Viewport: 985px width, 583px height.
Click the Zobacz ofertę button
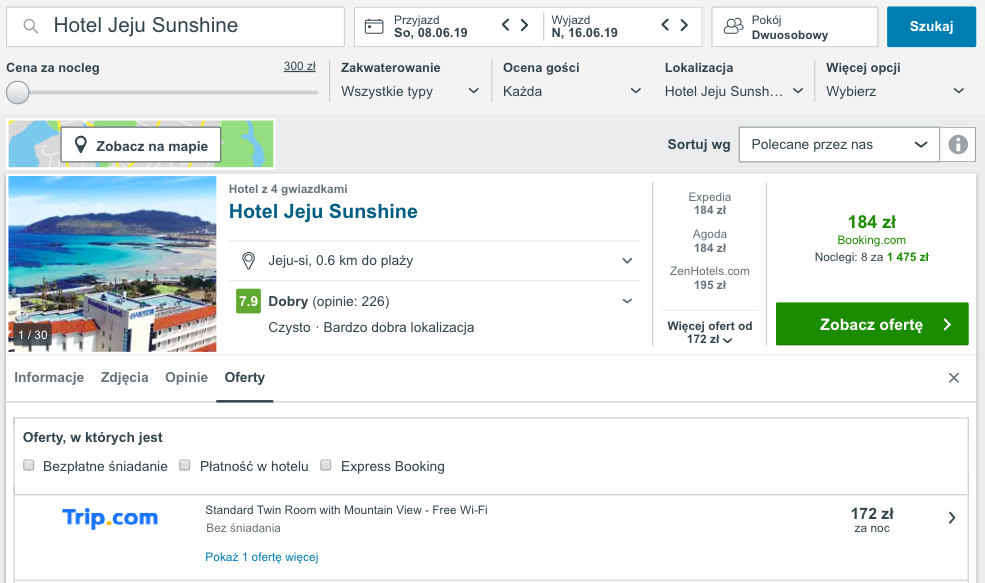[872, 324]
